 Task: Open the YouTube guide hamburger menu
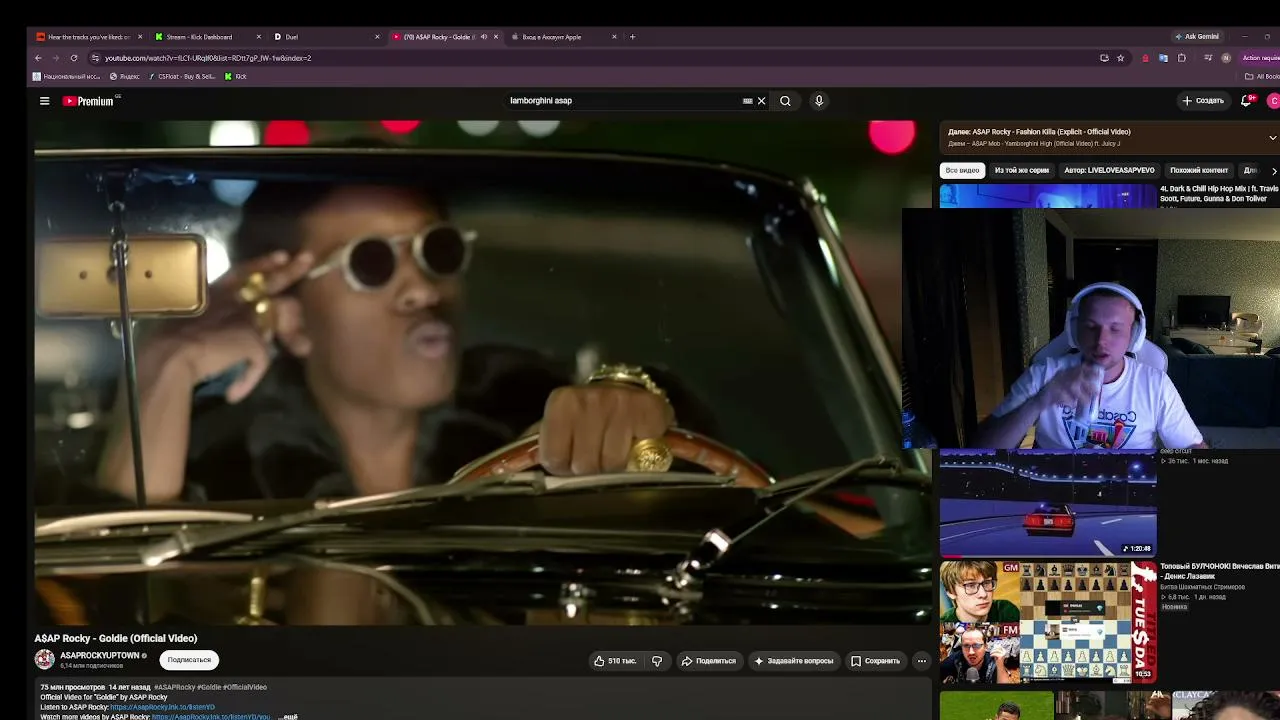pos(44,101)
